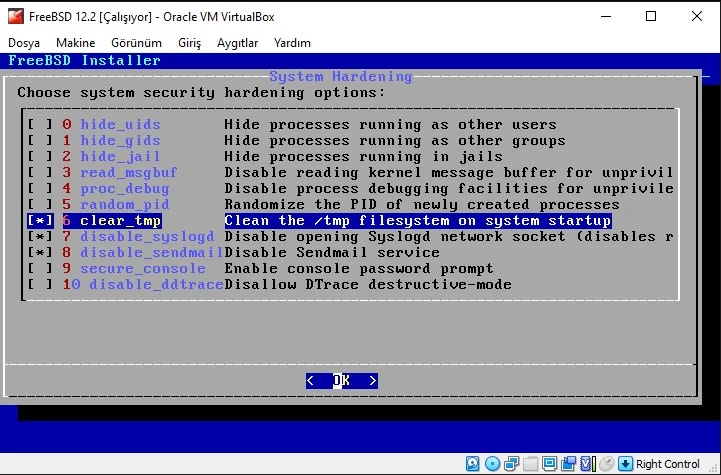The image size is (721, 475).
Task: Toggle the hide_uids checkbox
Action: tap(40, 124)
